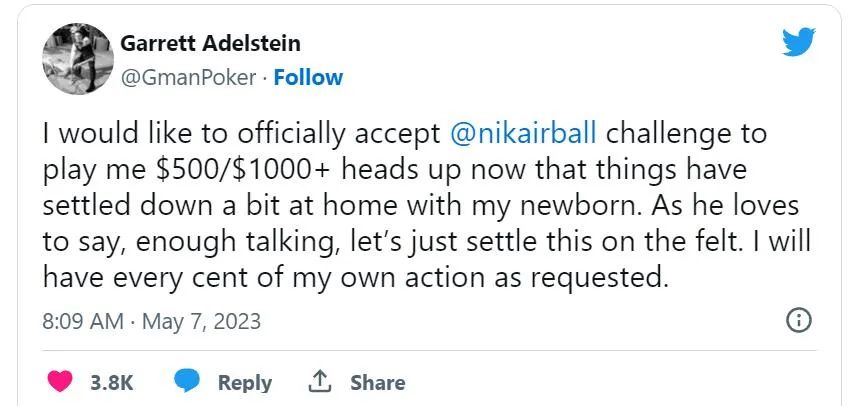This screenshot has height=406, width=854.
Task: Open the tweet info circle icon
Action: (x=799, y=321)
